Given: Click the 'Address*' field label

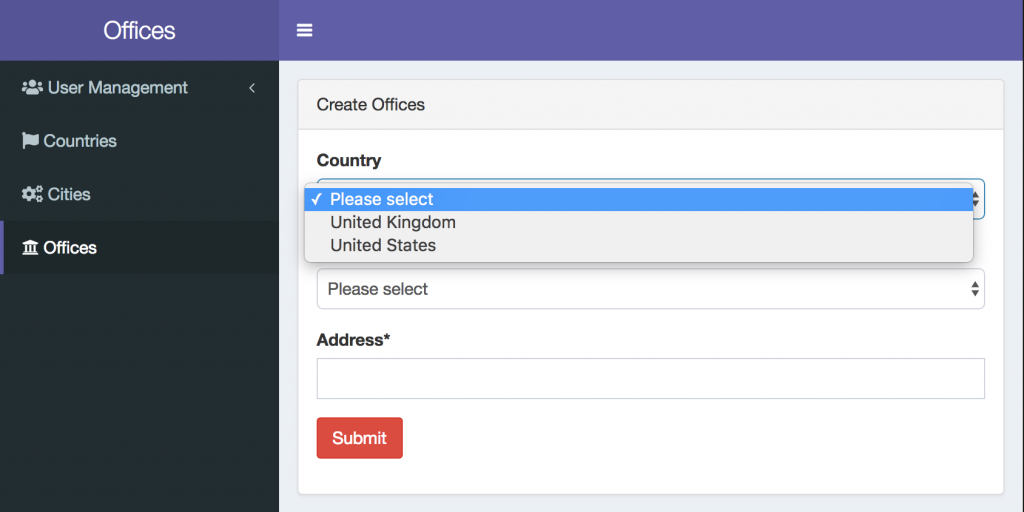Looking at the screenshot, I should point(353,340).
